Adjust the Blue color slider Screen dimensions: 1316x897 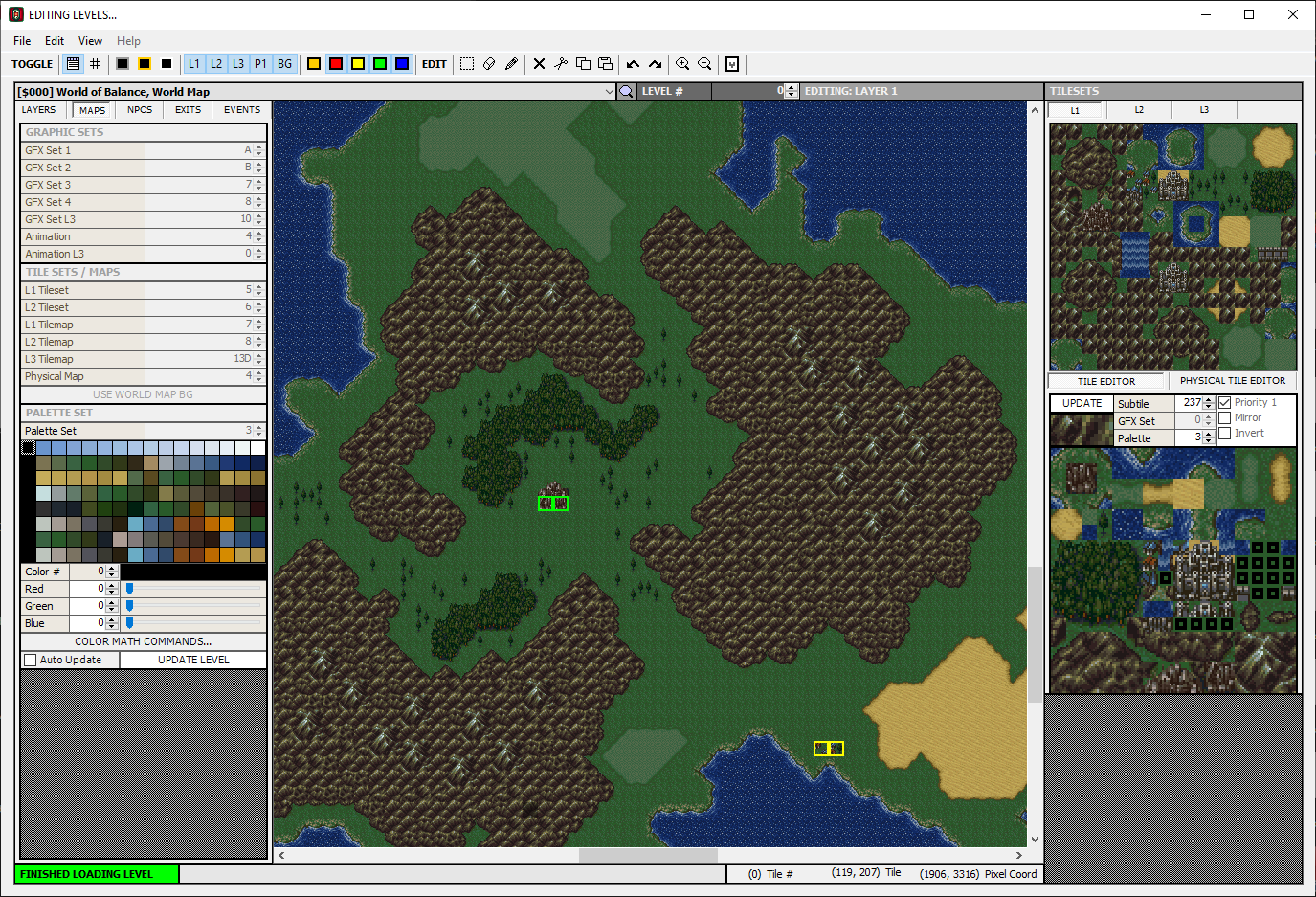coord(129,623)
